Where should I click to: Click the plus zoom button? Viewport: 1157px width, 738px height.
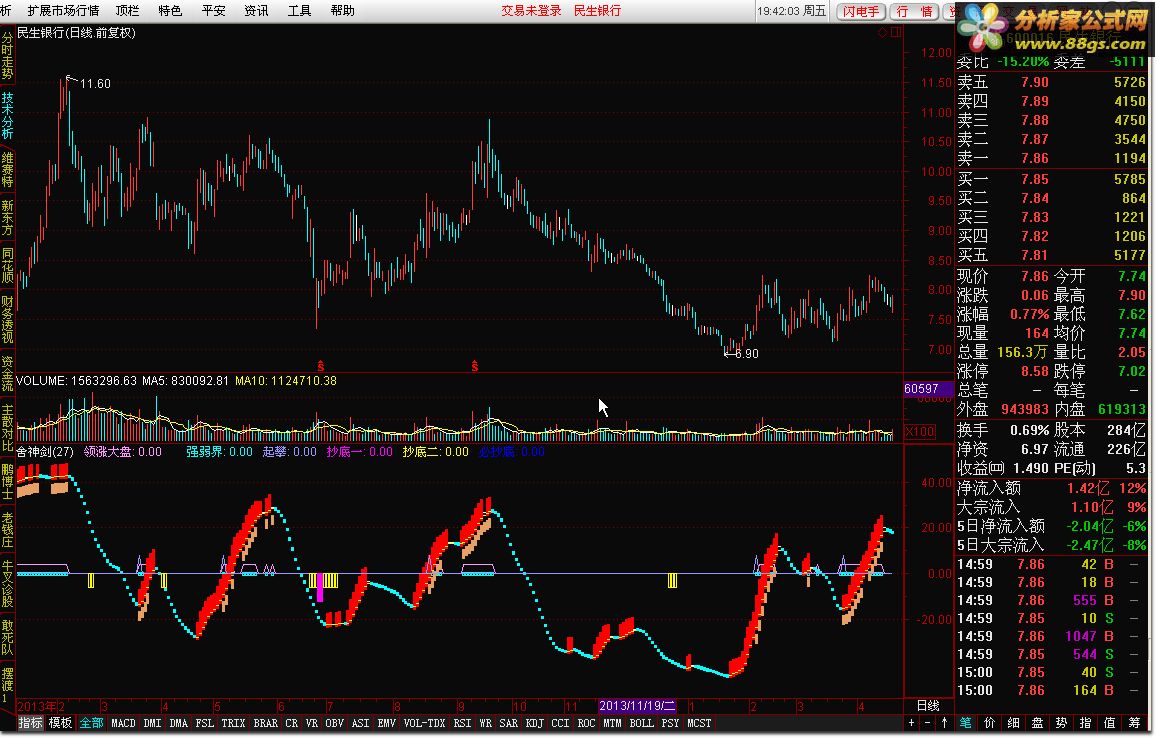(912, 723)
